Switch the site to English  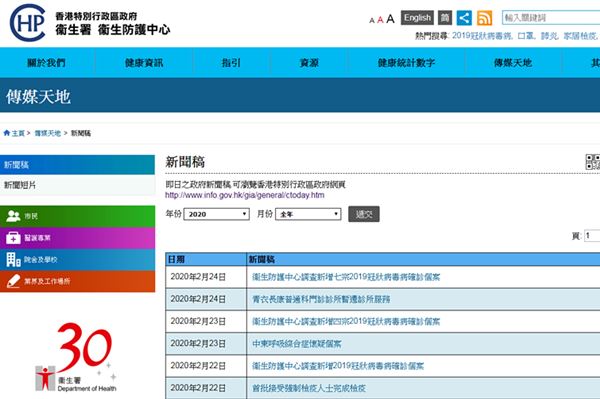417,18
